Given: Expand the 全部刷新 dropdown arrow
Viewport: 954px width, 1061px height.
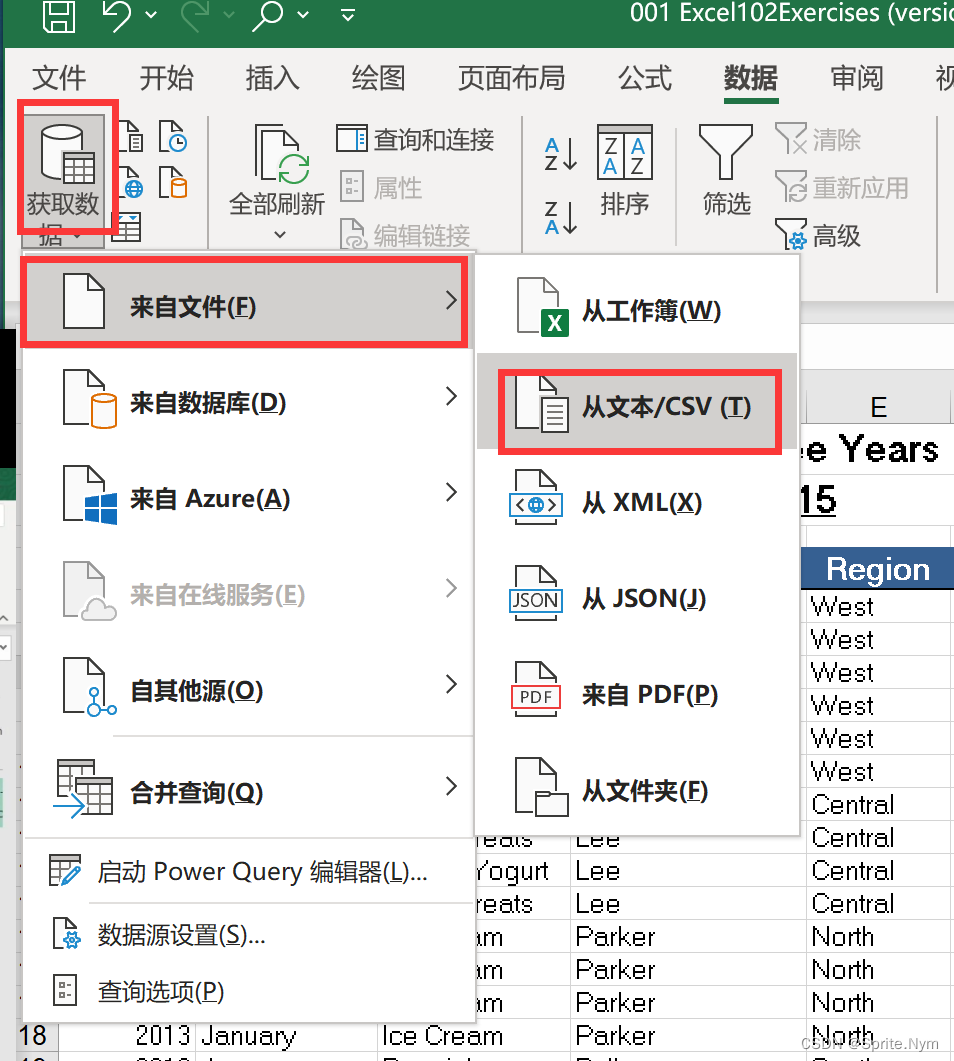Looking at the screenshot, I should [x=279, y=234].
